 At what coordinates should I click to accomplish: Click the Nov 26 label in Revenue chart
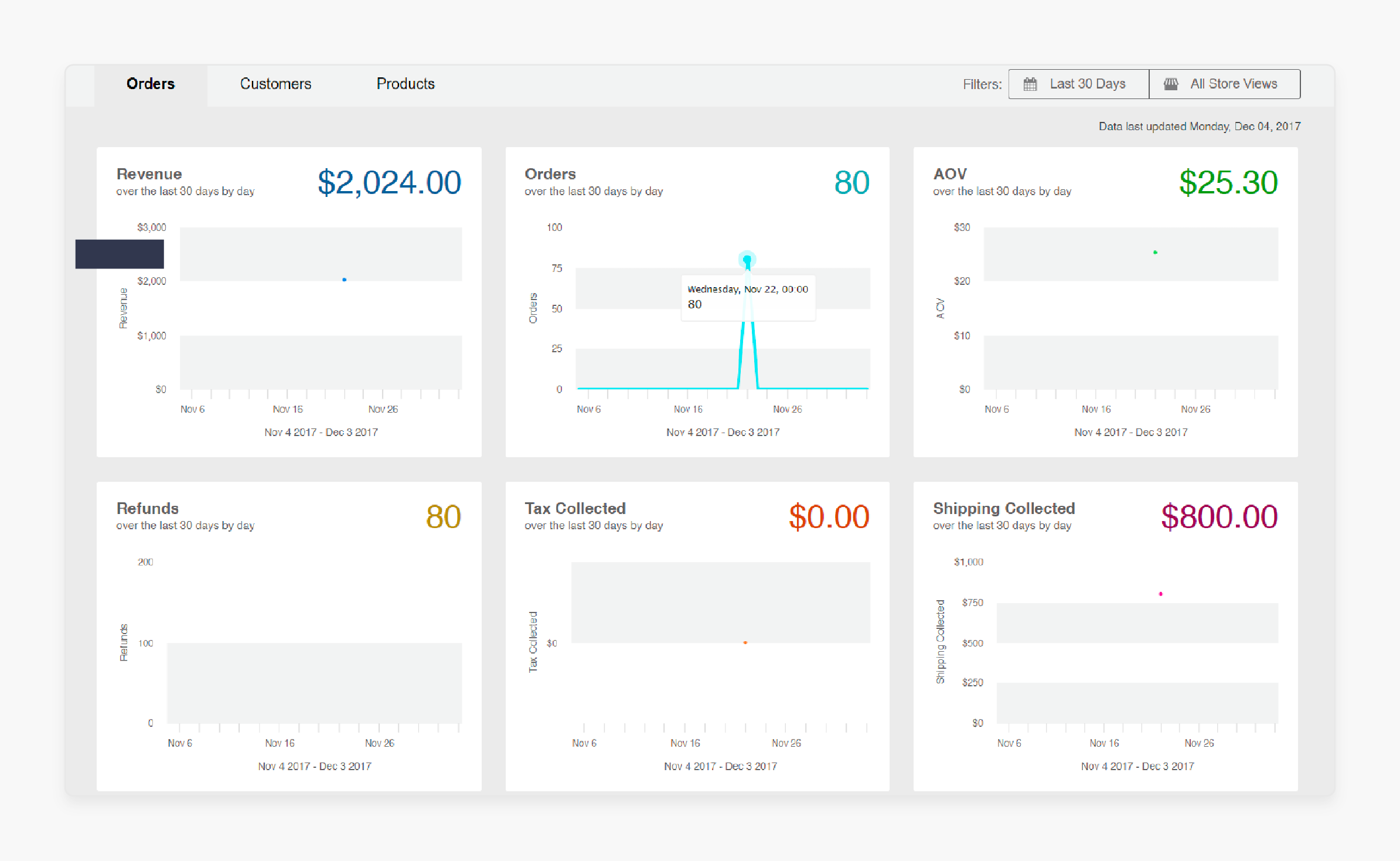pos(383,409)
